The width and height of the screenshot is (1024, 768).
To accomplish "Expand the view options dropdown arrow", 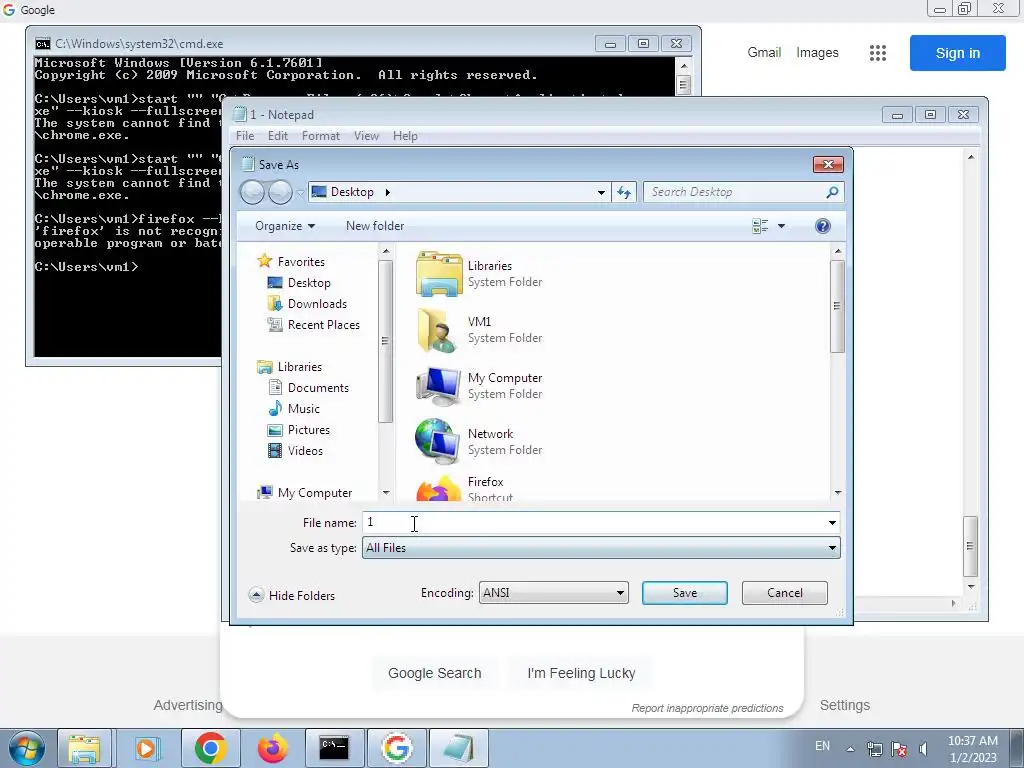I will [x=781, y=226].
